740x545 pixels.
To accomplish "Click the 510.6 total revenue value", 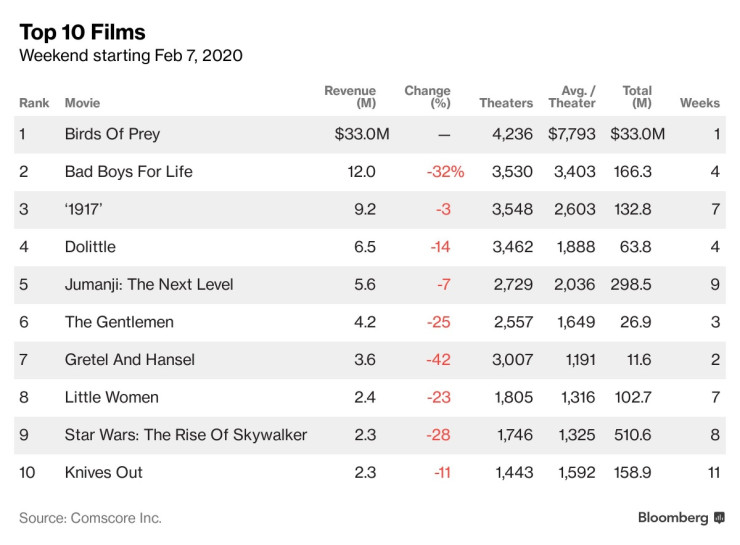I will pos(631,435).
